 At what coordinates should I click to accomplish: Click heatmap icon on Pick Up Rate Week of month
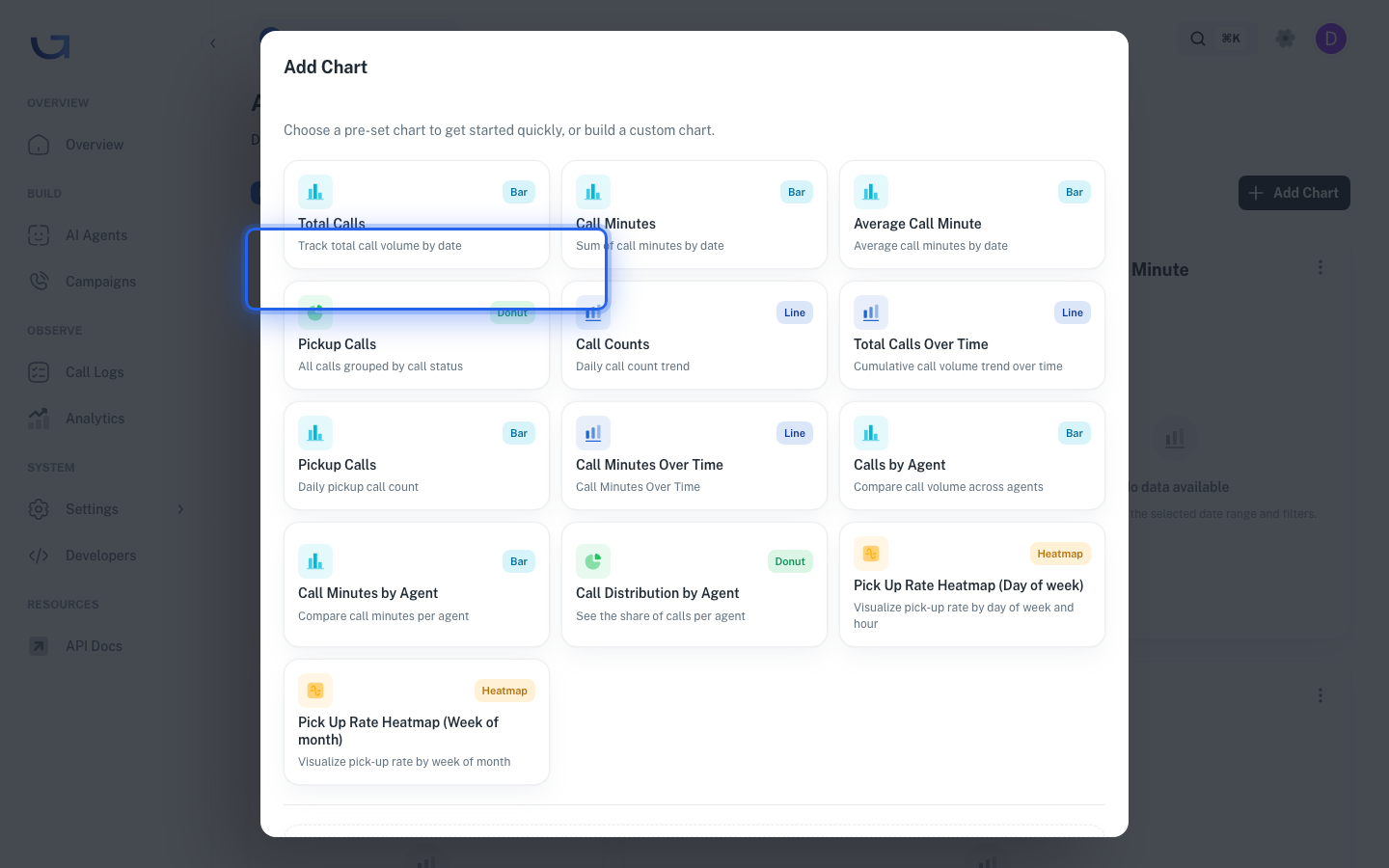pos(315,691)
